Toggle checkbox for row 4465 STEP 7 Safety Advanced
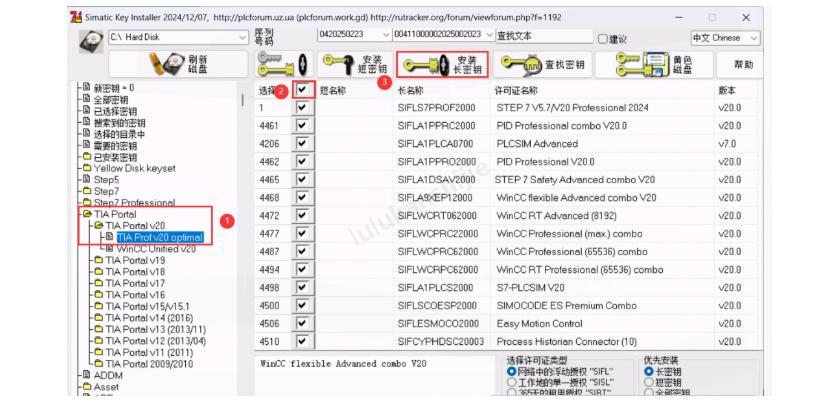This screenshot has width=839, height=403. point(303,180)
